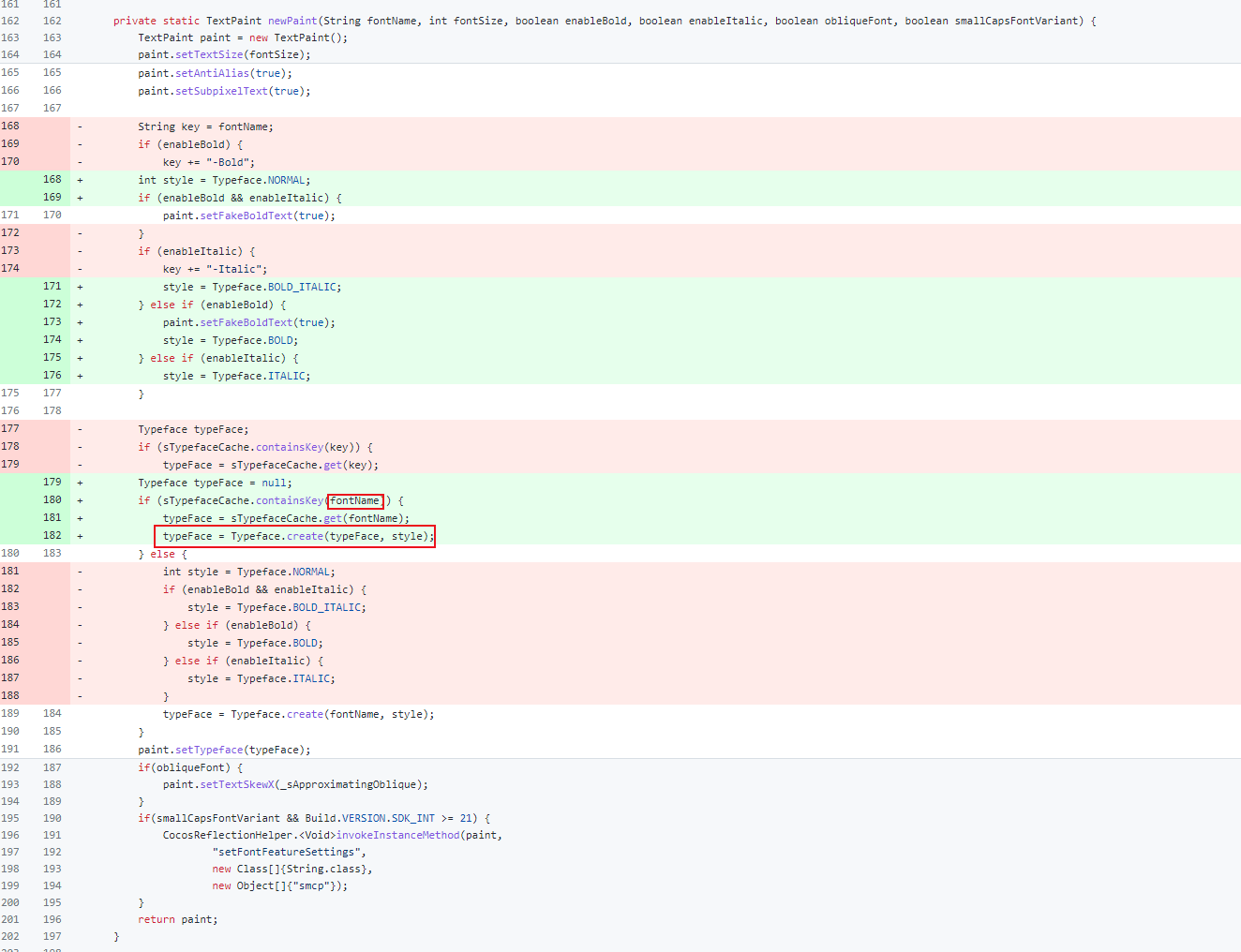
Task: Click the setSubpixelText method call
Action: pyautogui.click(x=221, y=91)
